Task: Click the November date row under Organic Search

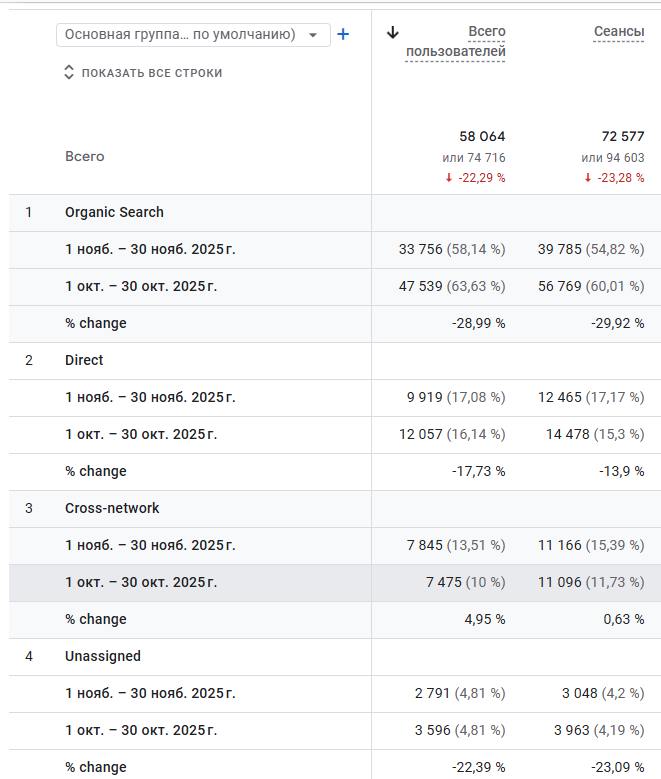Action: click(x=150, y=249)
